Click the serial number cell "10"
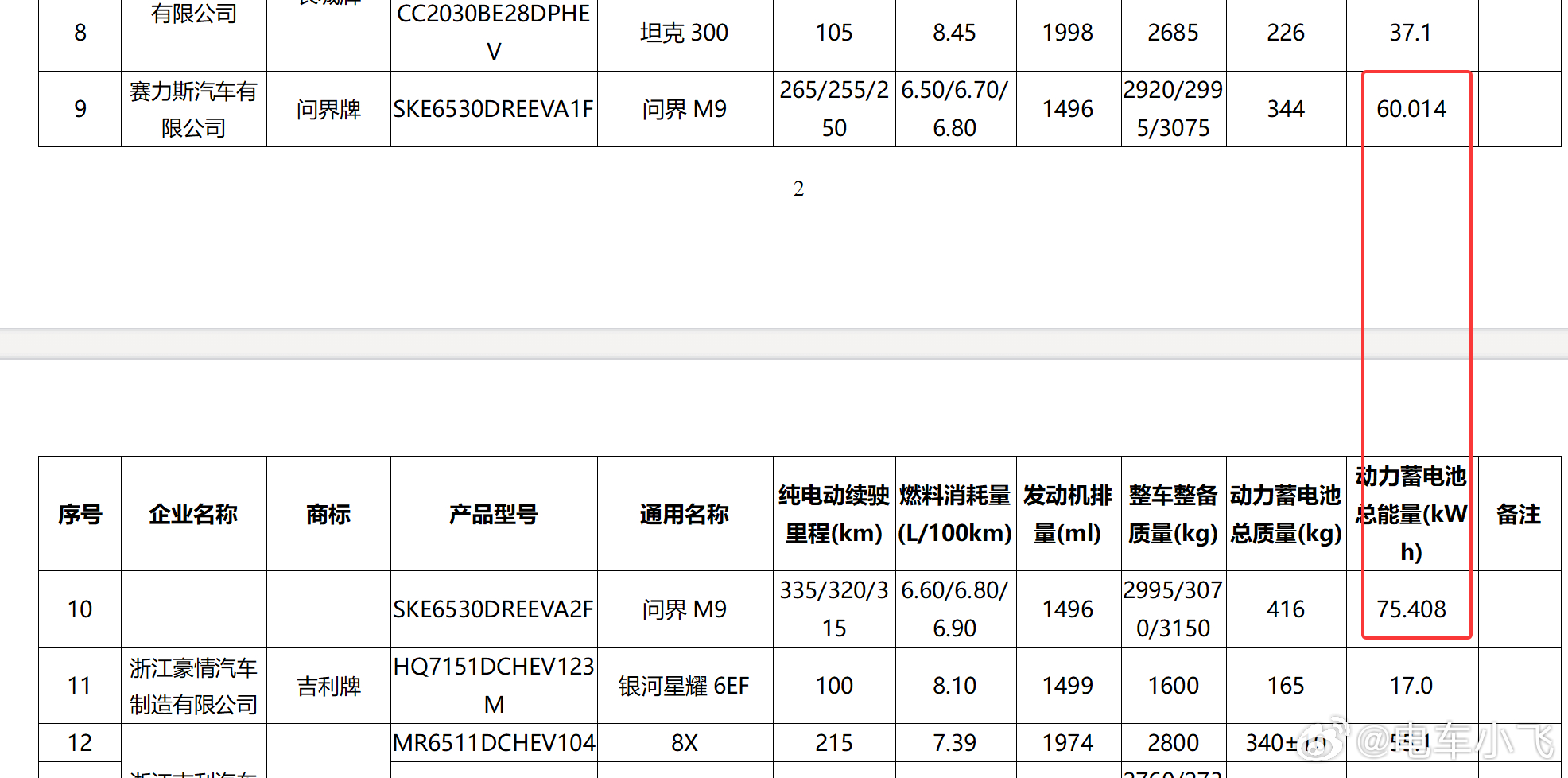This screenshot has width=1568, height=778. (80, 609)
